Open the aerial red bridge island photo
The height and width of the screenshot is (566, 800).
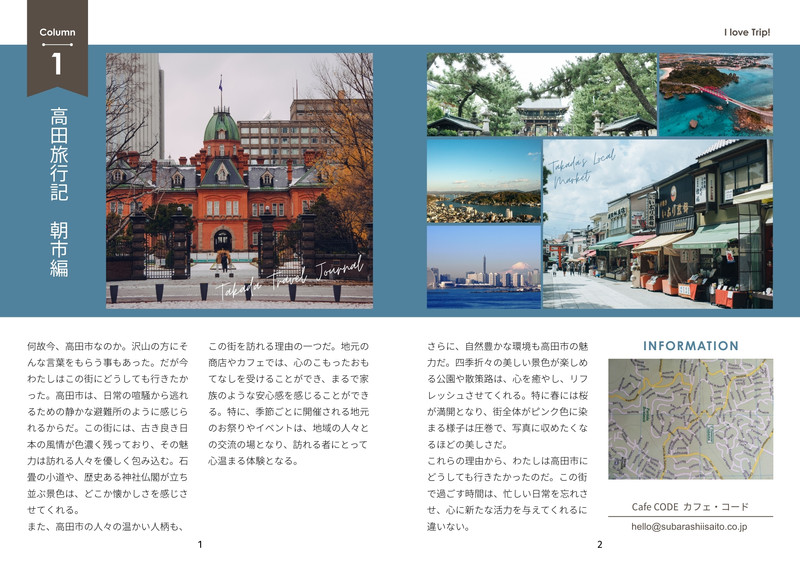click(716, 94)
